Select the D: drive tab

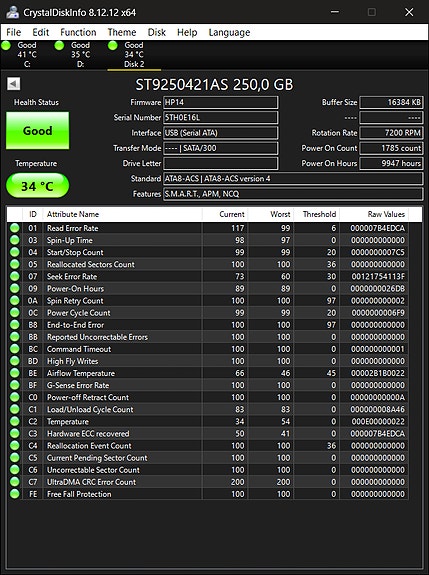80,55
